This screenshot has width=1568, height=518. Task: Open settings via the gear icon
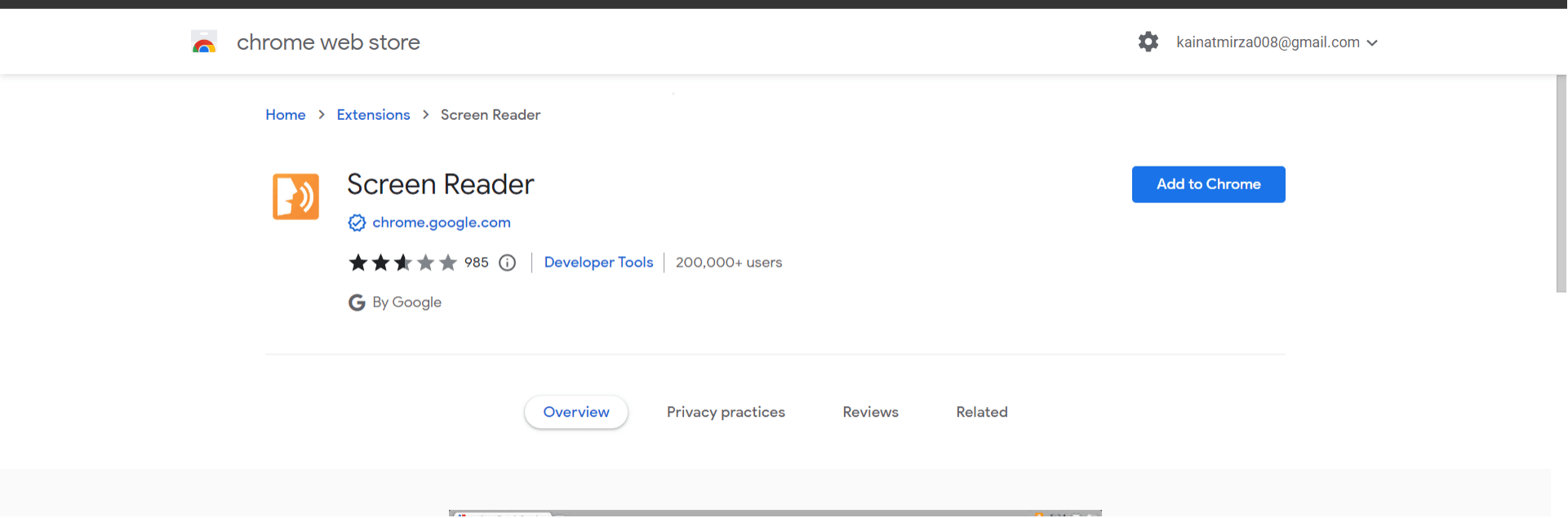click(1148, 42)
